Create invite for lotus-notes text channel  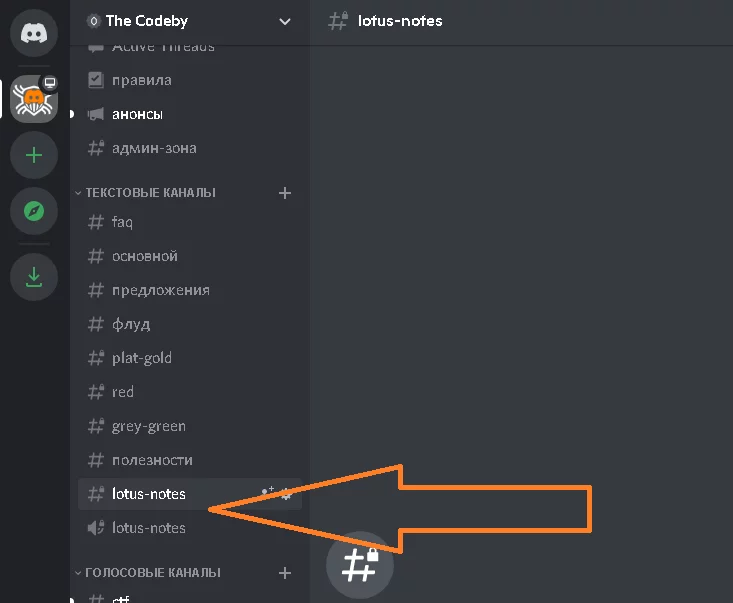click(x=267, y=493)
